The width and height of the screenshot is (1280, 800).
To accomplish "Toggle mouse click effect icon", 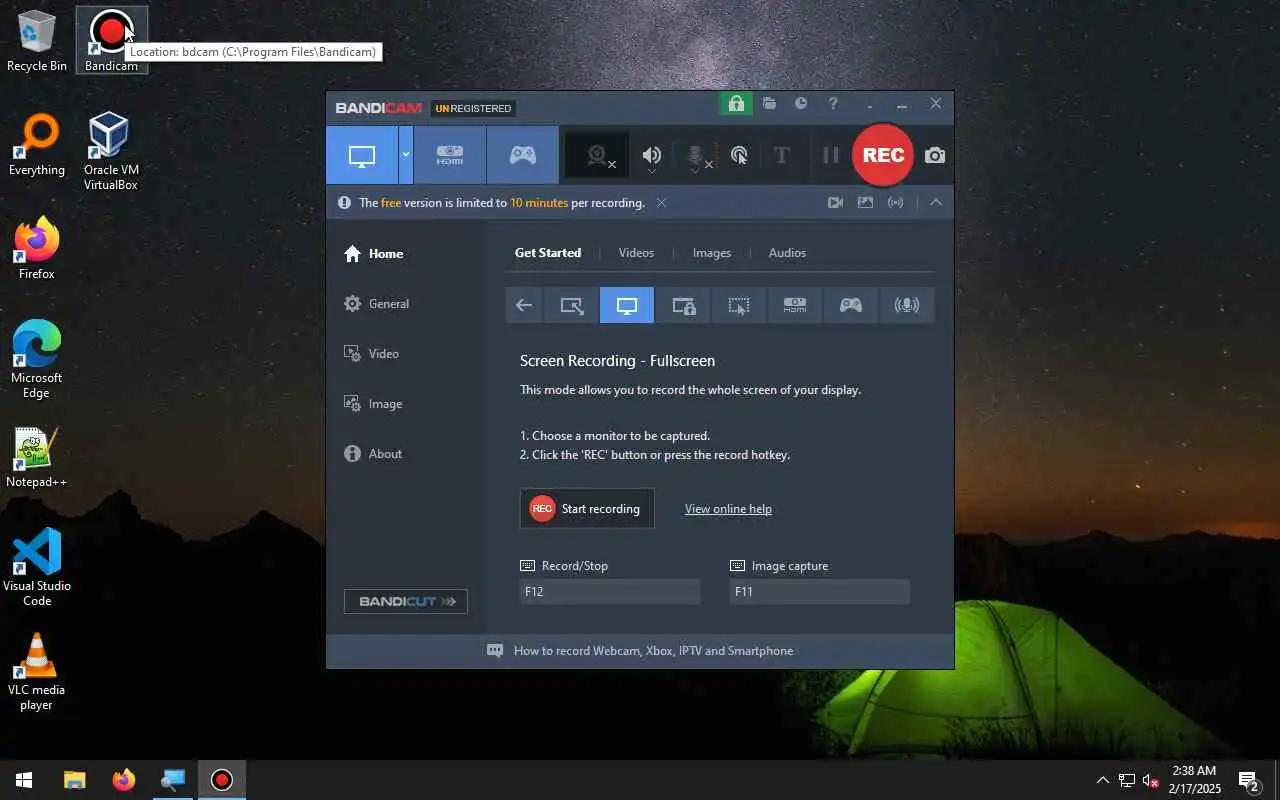I will [739, 155].
